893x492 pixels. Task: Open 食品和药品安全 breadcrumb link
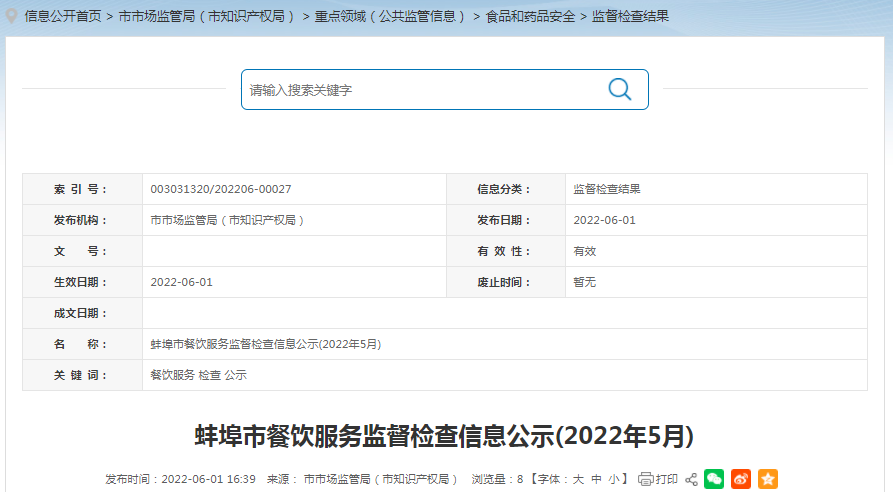coord(530,17)
